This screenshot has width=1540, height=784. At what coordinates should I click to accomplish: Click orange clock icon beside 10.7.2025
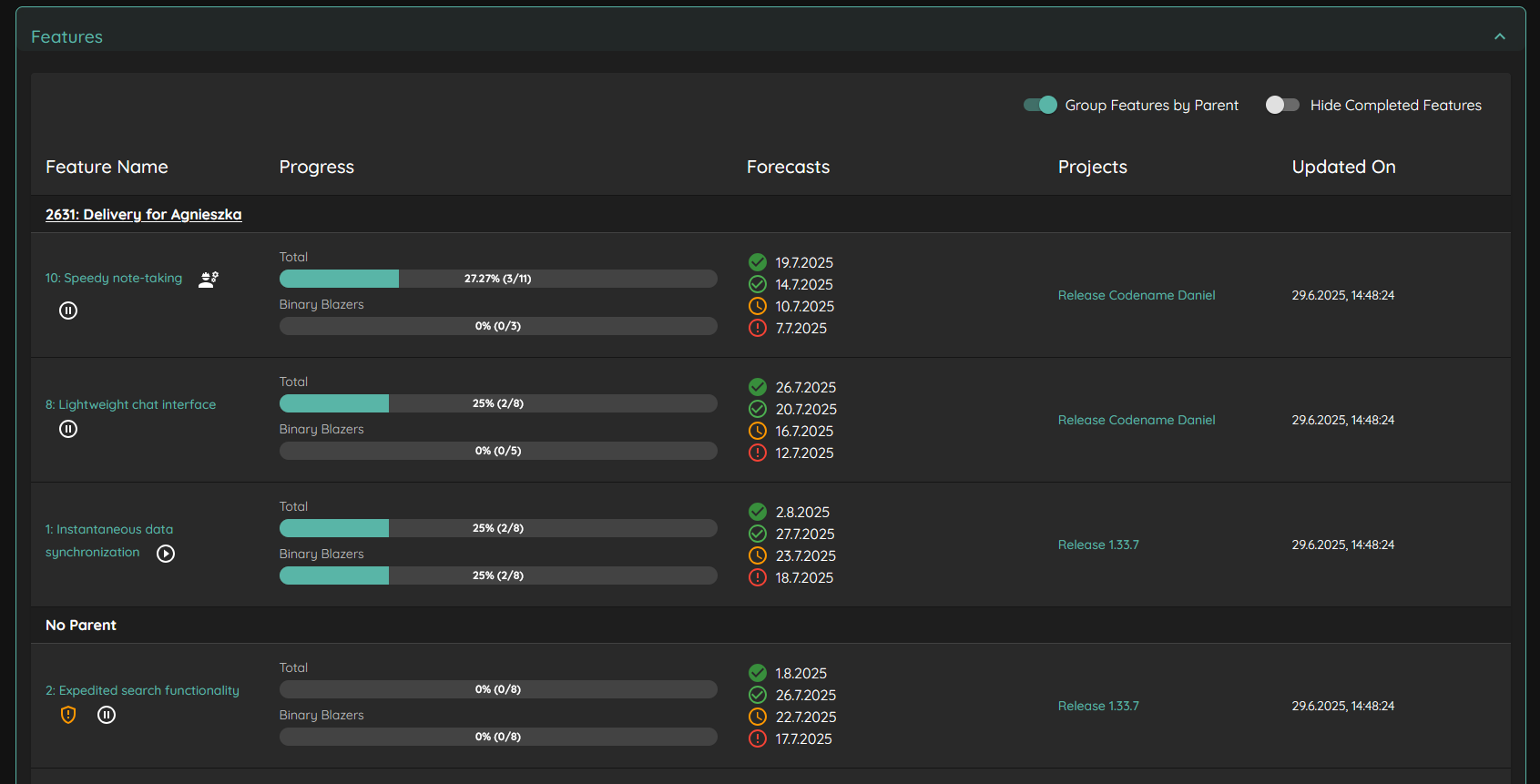pyautogui.click(x=758, y=306)
